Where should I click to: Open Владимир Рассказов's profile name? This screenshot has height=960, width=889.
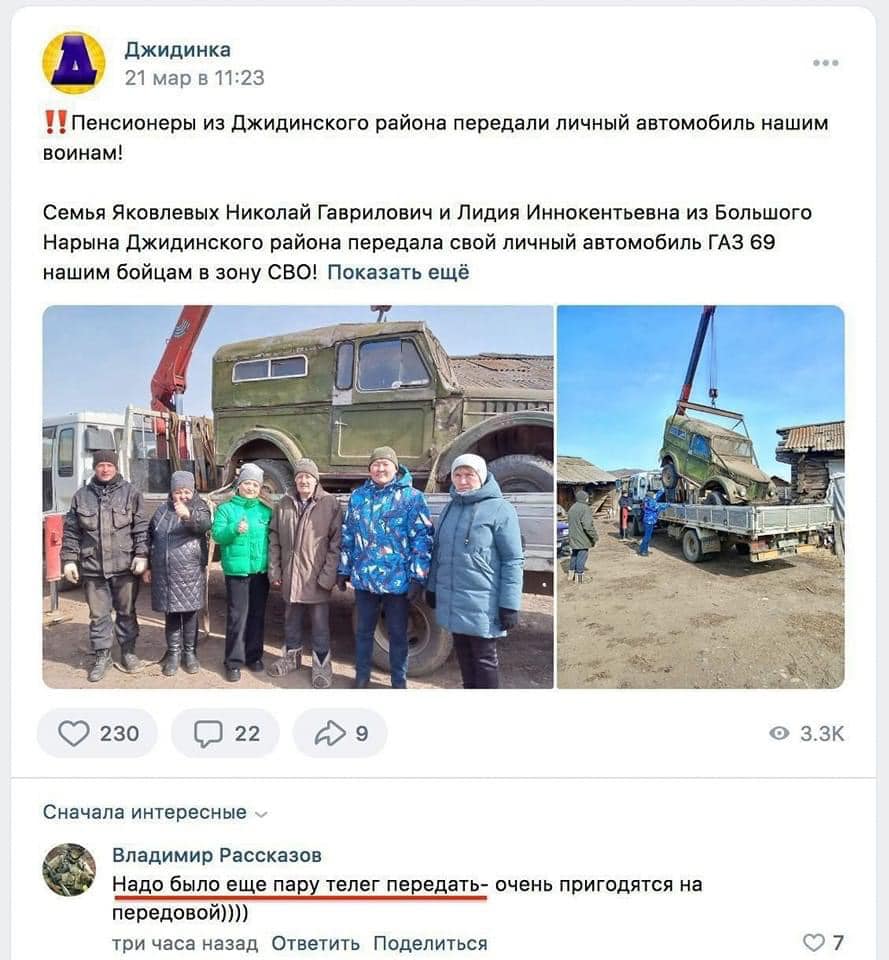217,855
